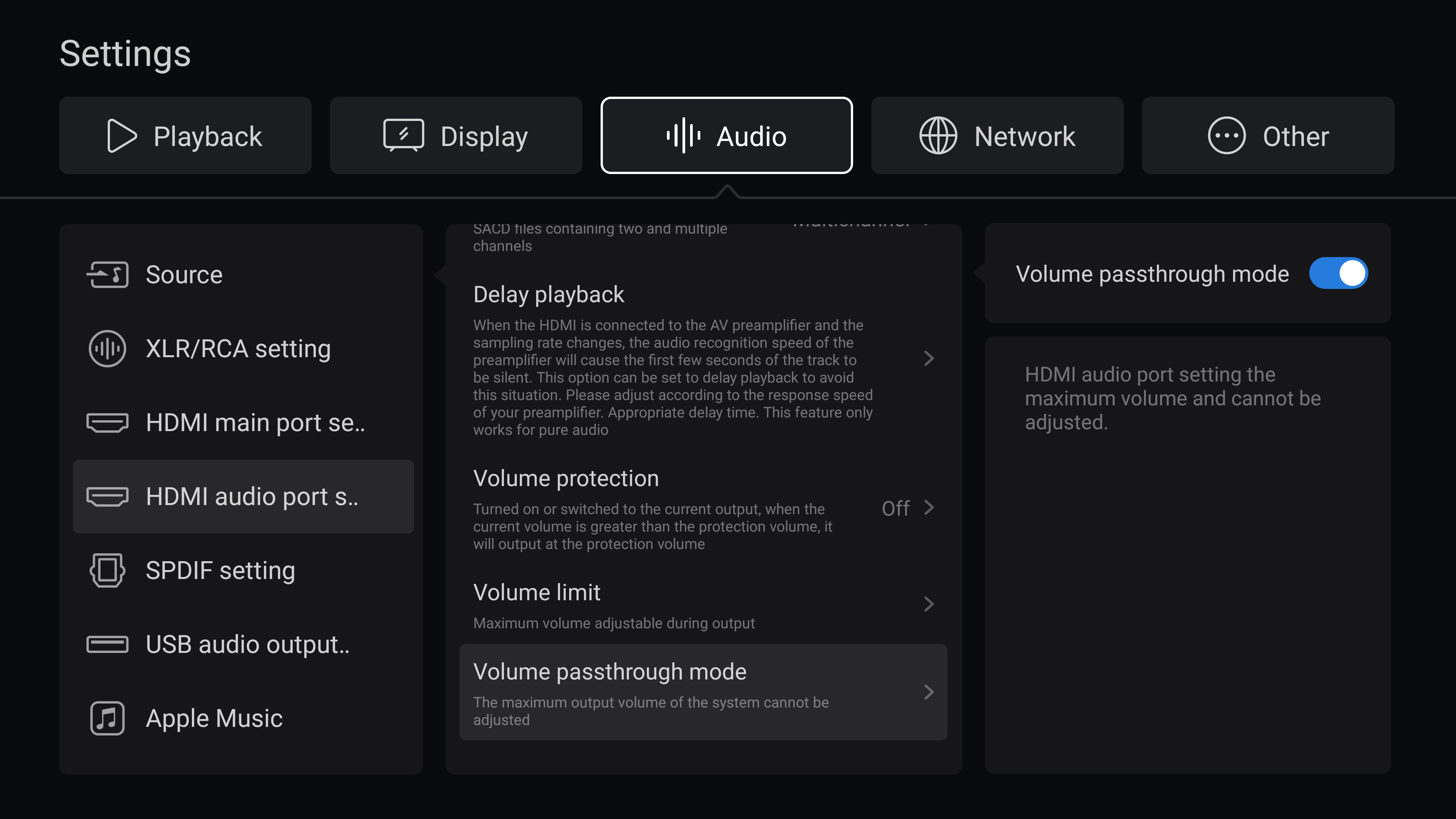
Task: Click the play icon on Playback tab
Action: coord(121,136)
